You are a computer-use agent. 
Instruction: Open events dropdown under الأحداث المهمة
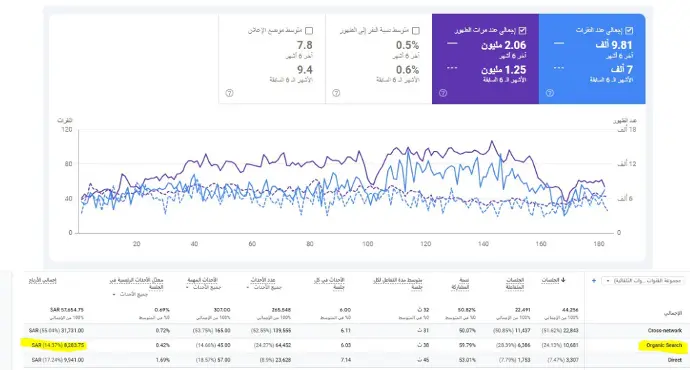[x=204, y=287]
